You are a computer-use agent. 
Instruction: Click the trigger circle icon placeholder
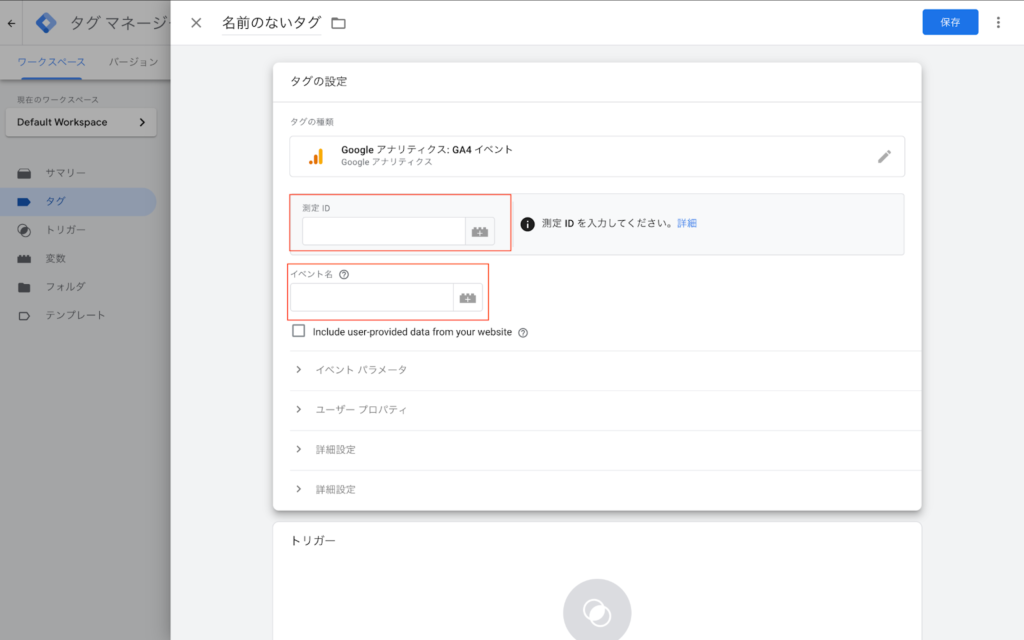[597, 612]
